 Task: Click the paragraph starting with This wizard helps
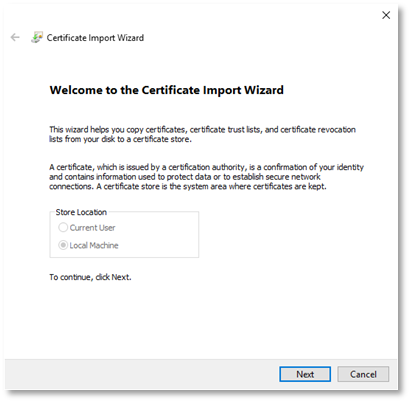[202, 134]
